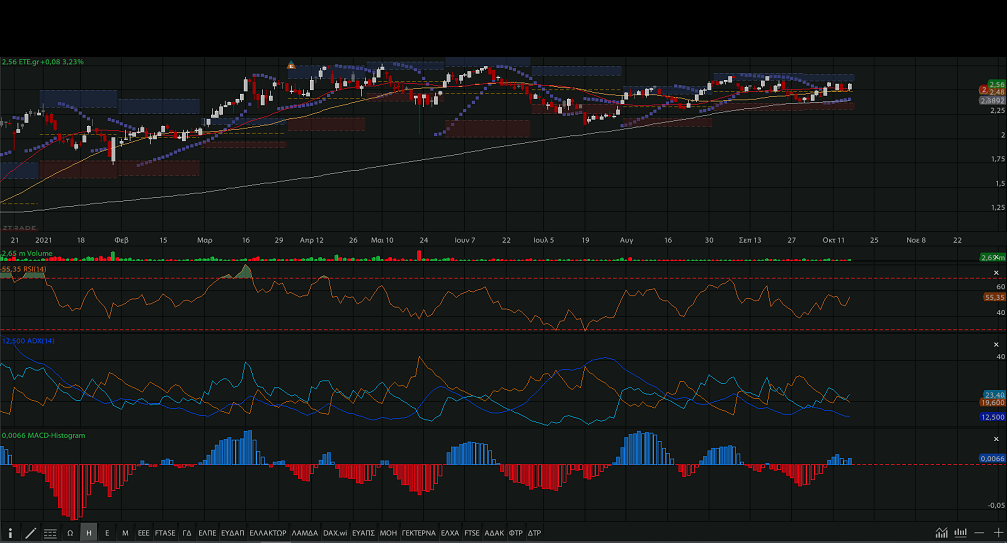Select the Ω timeframe button

pyautogui.click(x=70, y=533)
